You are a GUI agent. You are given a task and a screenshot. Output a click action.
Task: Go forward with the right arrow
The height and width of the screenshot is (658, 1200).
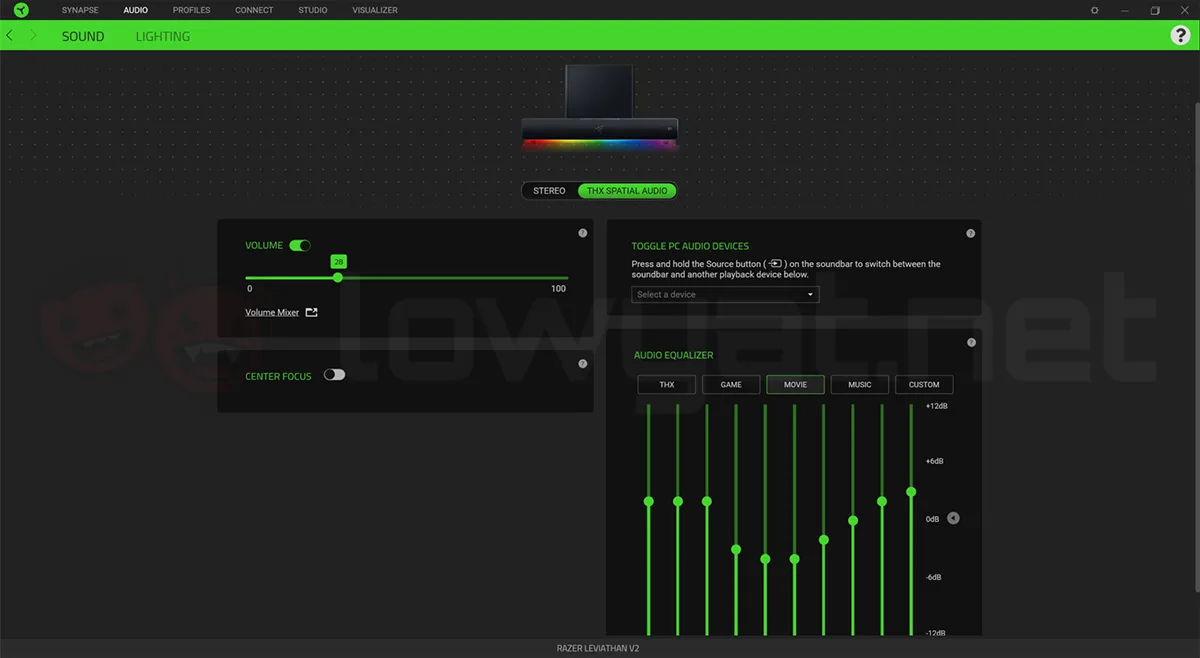(33, 35)
